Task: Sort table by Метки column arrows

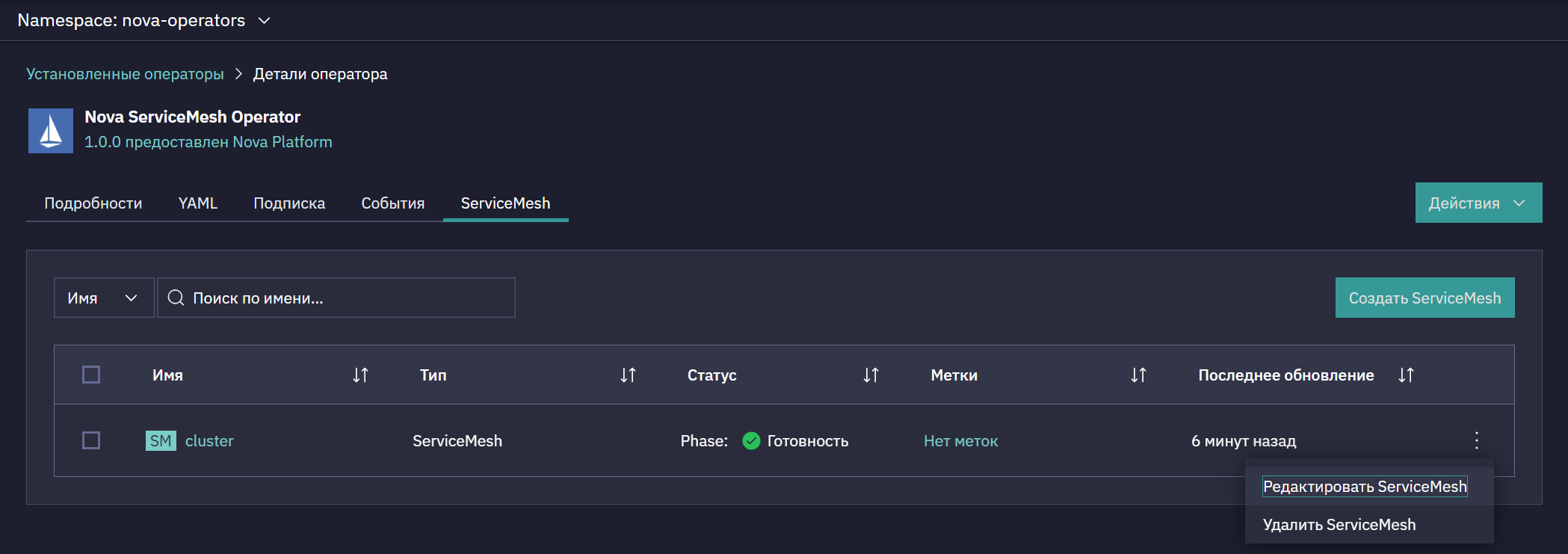Action: (1138, 375)
